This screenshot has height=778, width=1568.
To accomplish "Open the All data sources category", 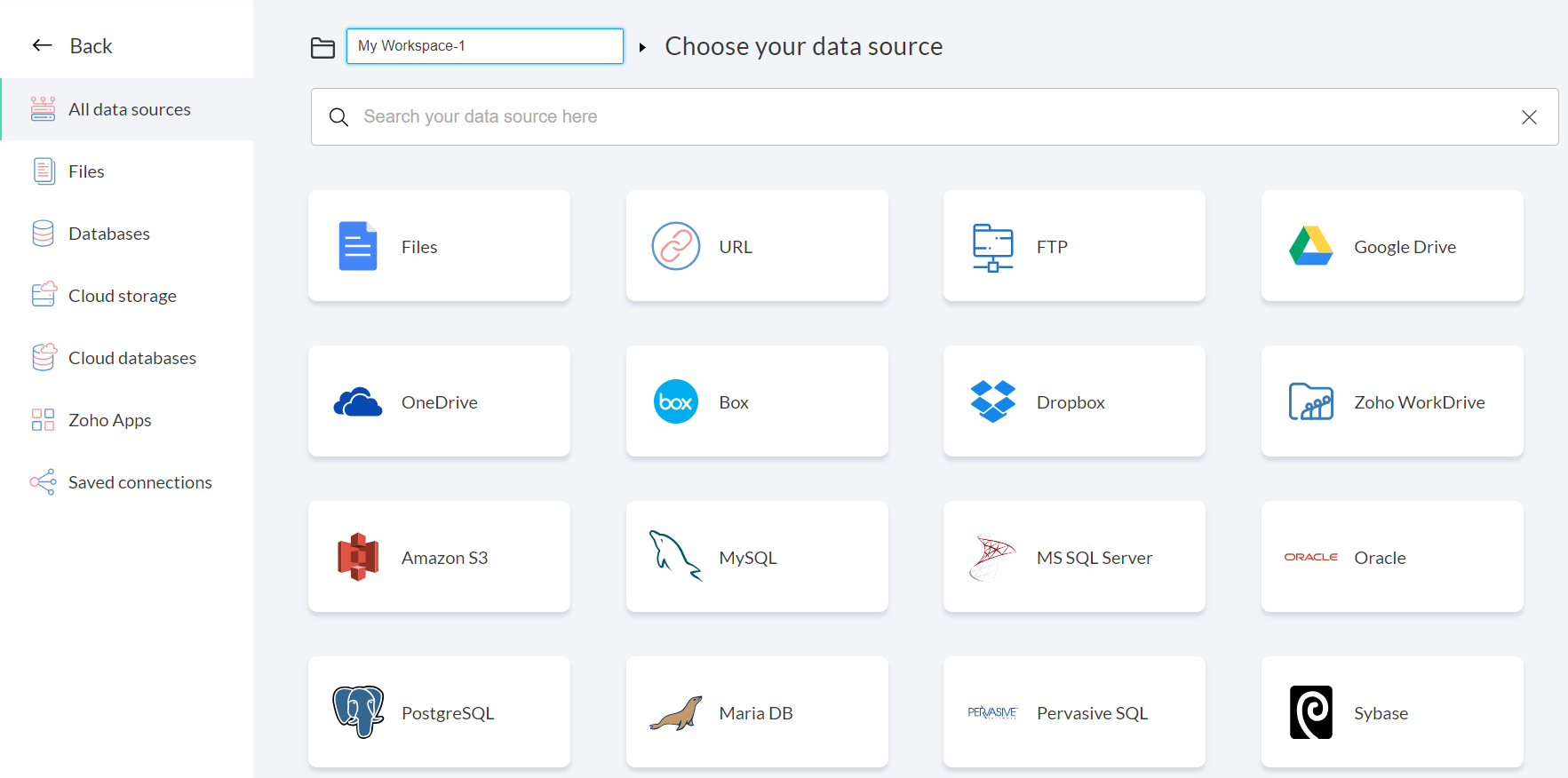I will [x=127, y=109].
